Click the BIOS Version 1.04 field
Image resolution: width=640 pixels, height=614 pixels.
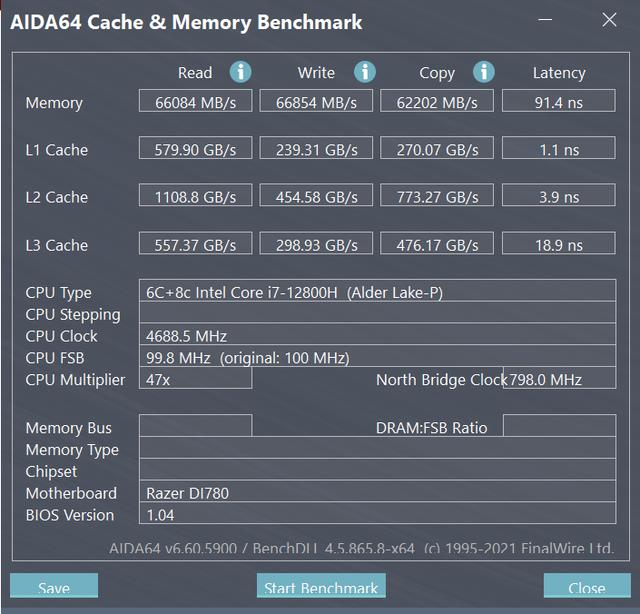click(378, 515)
